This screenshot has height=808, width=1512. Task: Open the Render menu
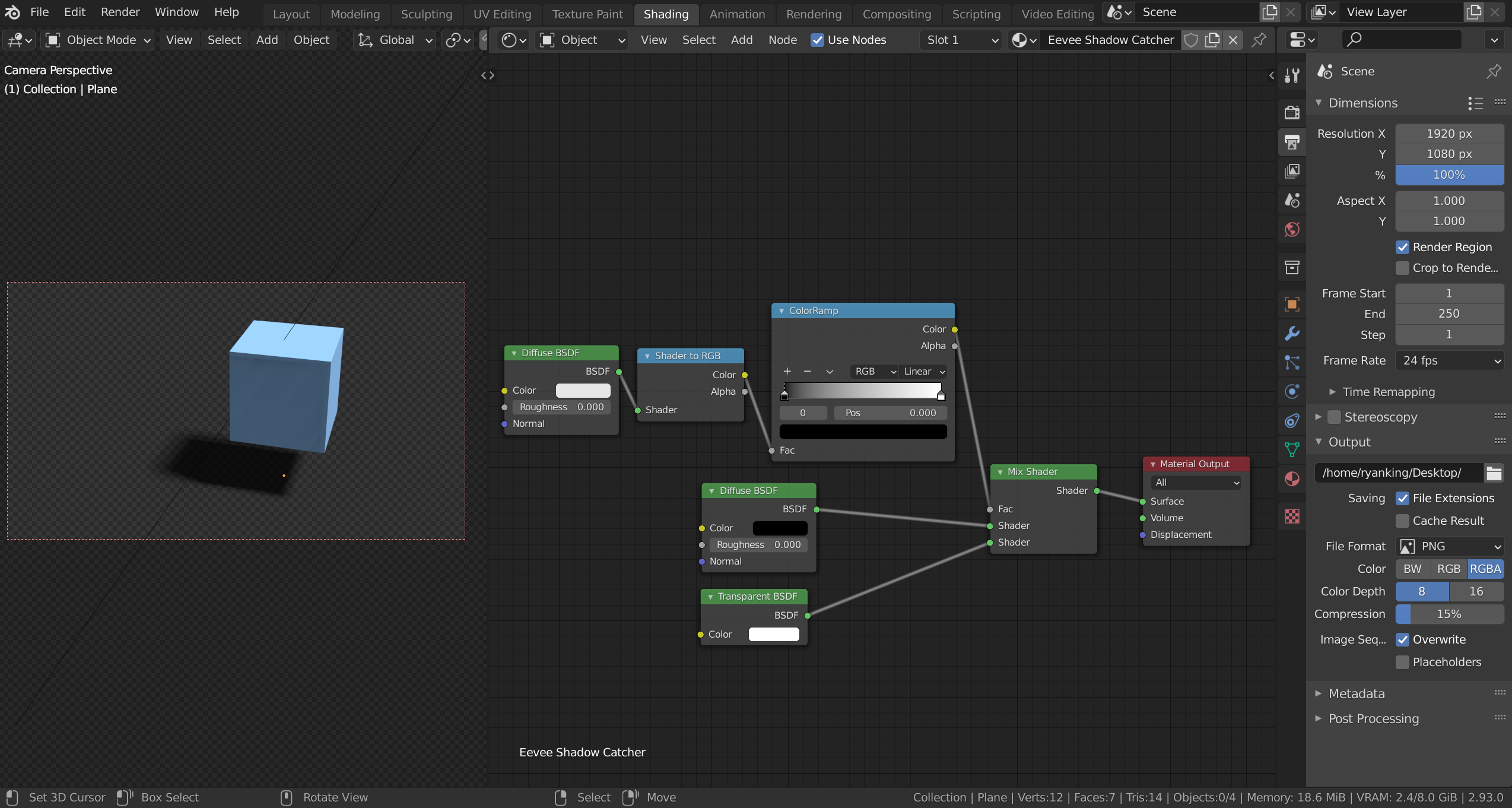[x=120, y=12]
